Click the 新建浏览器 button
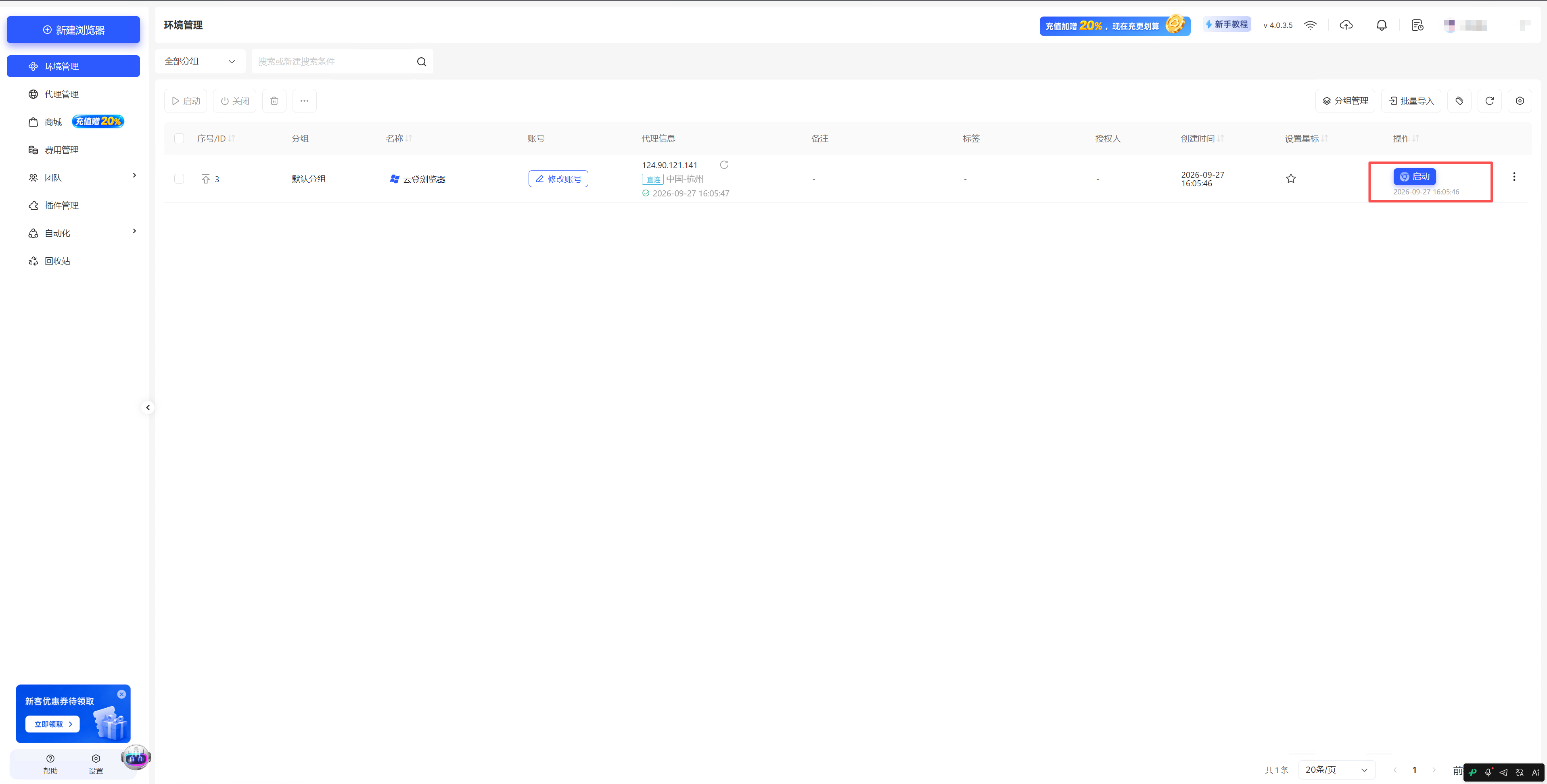1547x784 pixels. pyautogui.click(x=73, y=30)
